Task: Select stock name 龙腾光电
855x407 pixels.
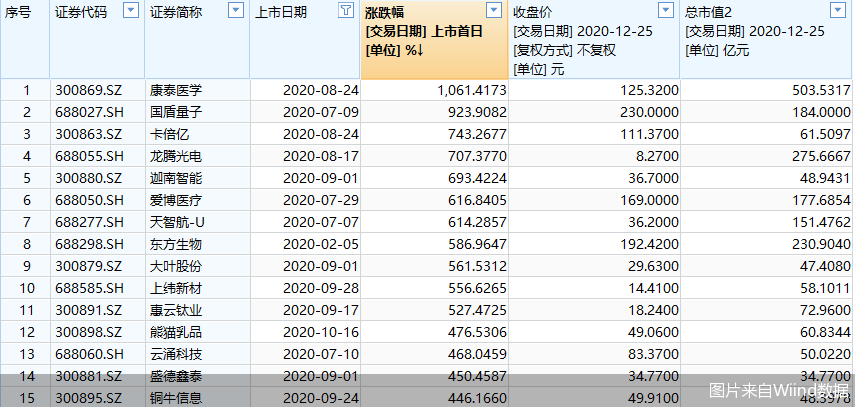Action: [x=176, y=157]
